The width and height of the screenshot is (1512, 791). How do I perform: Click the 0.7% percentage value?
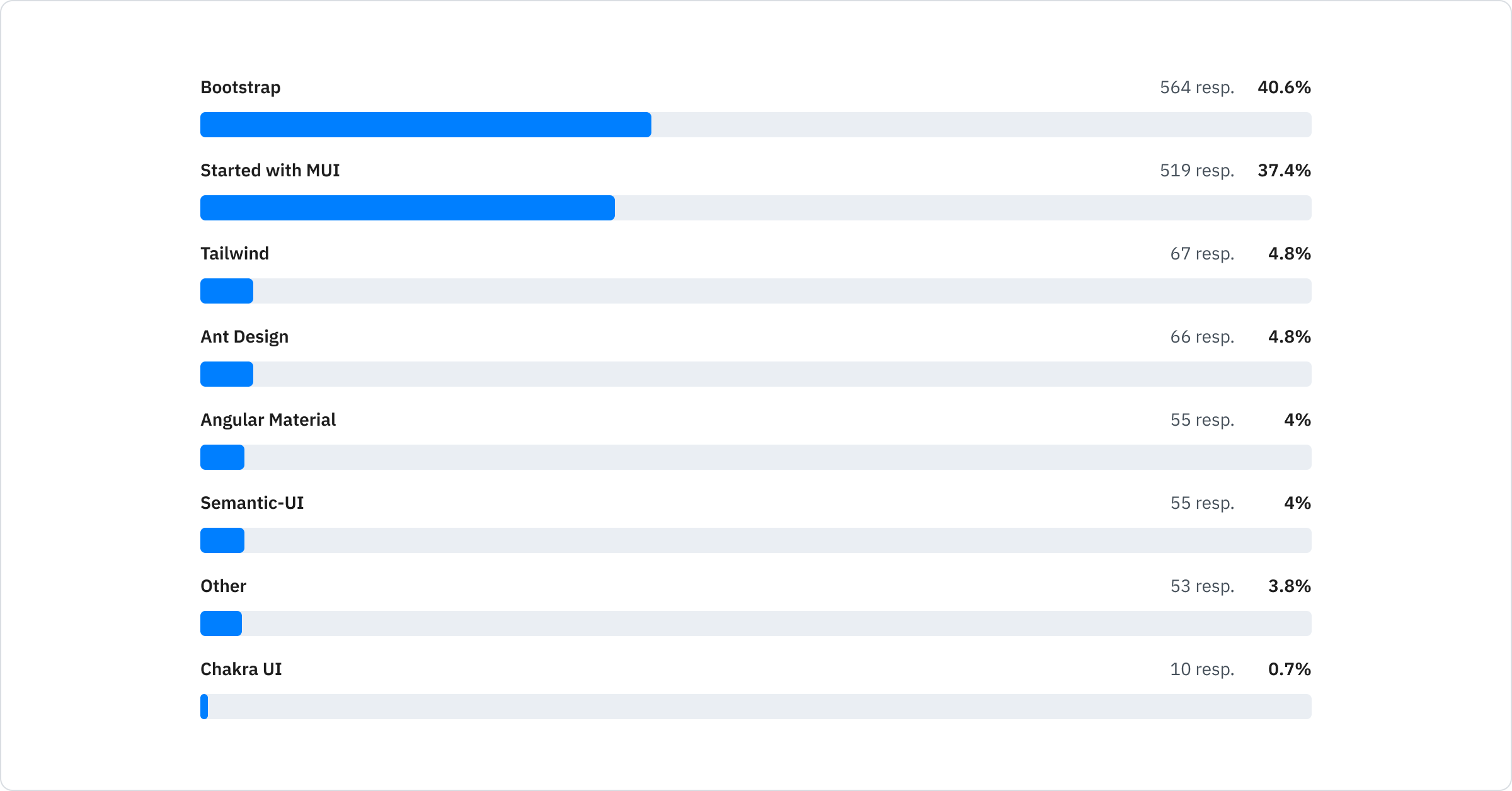1289,669
